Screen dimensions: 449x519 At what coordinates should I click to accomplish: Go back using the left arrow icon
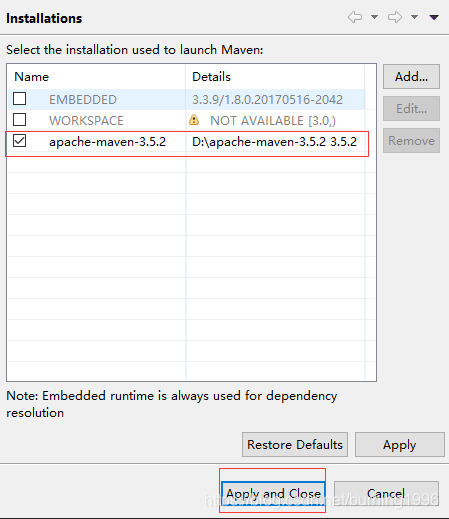pyautogui.click(x=355, y=17)
